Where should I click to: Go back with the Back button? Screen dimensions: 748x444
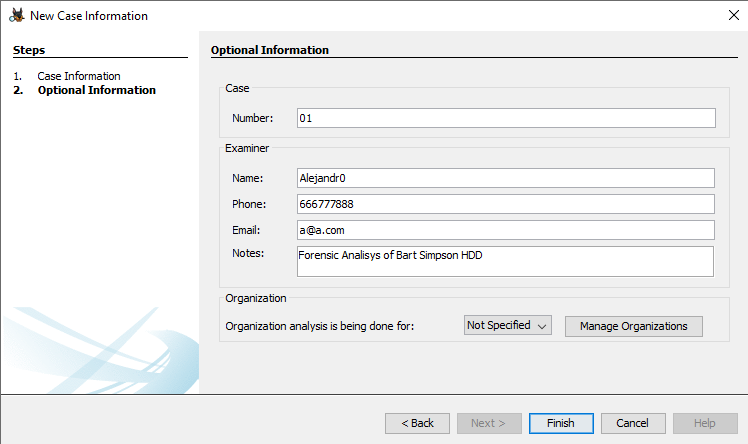[x=417, y=423]
